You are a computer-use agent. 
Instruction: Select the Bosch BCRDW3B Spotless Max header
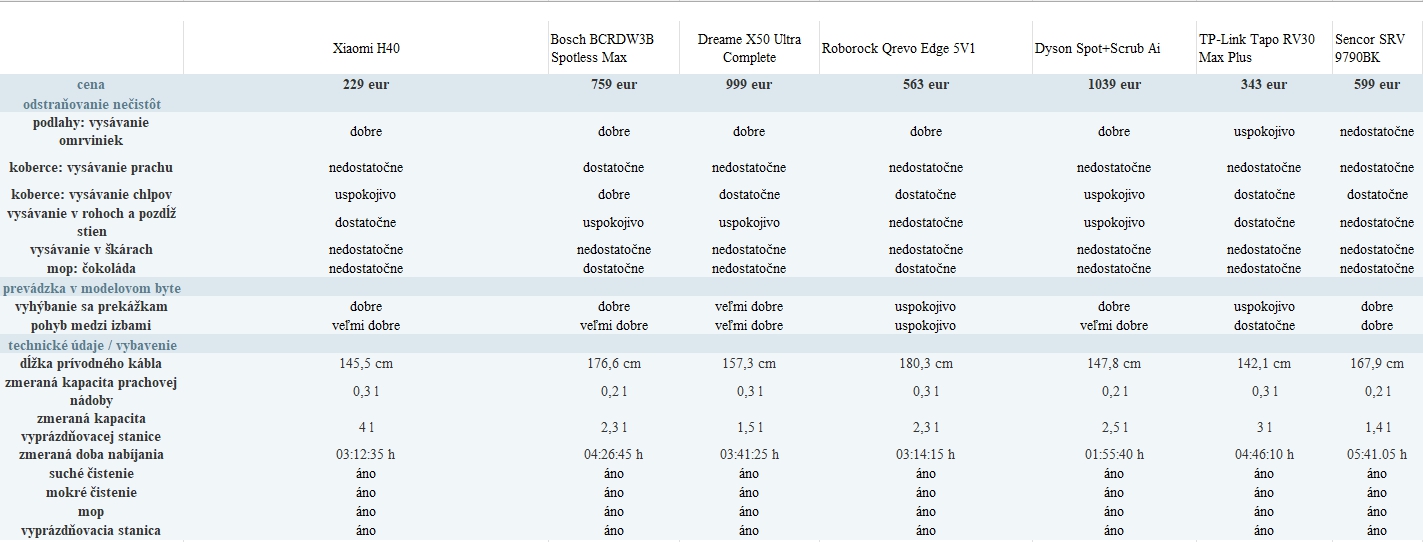602,48
